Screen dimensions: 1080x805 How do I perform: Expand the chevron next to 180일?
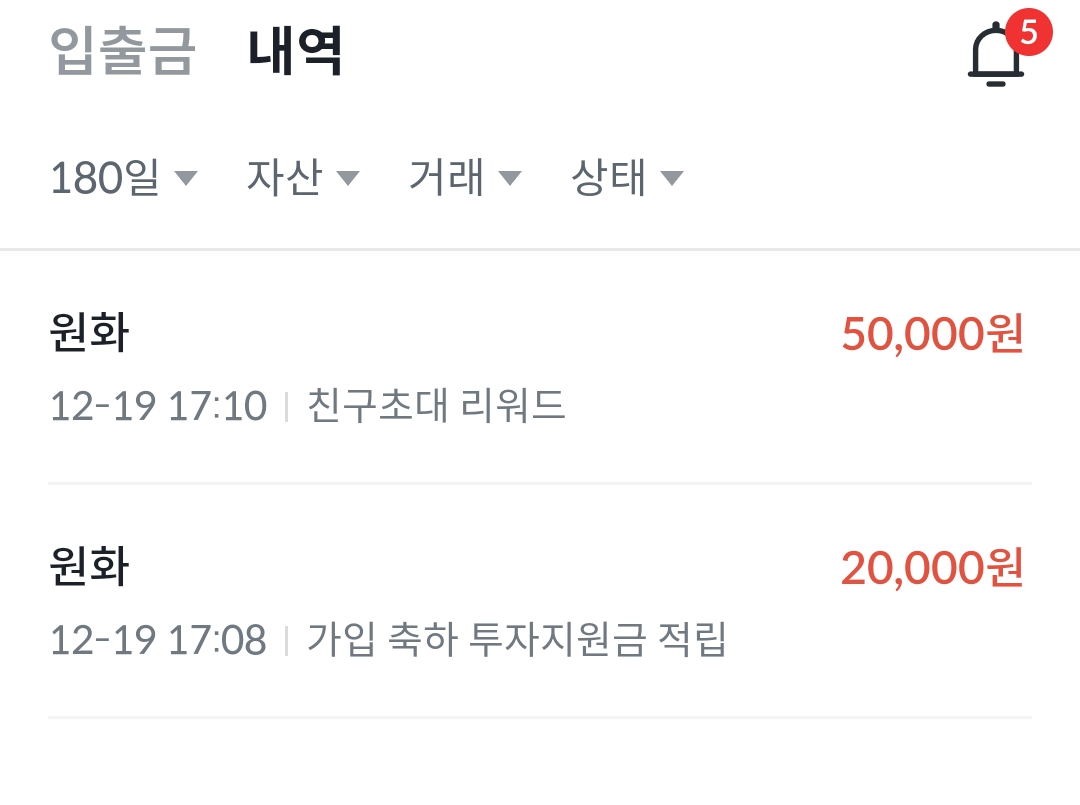(187, 178)
